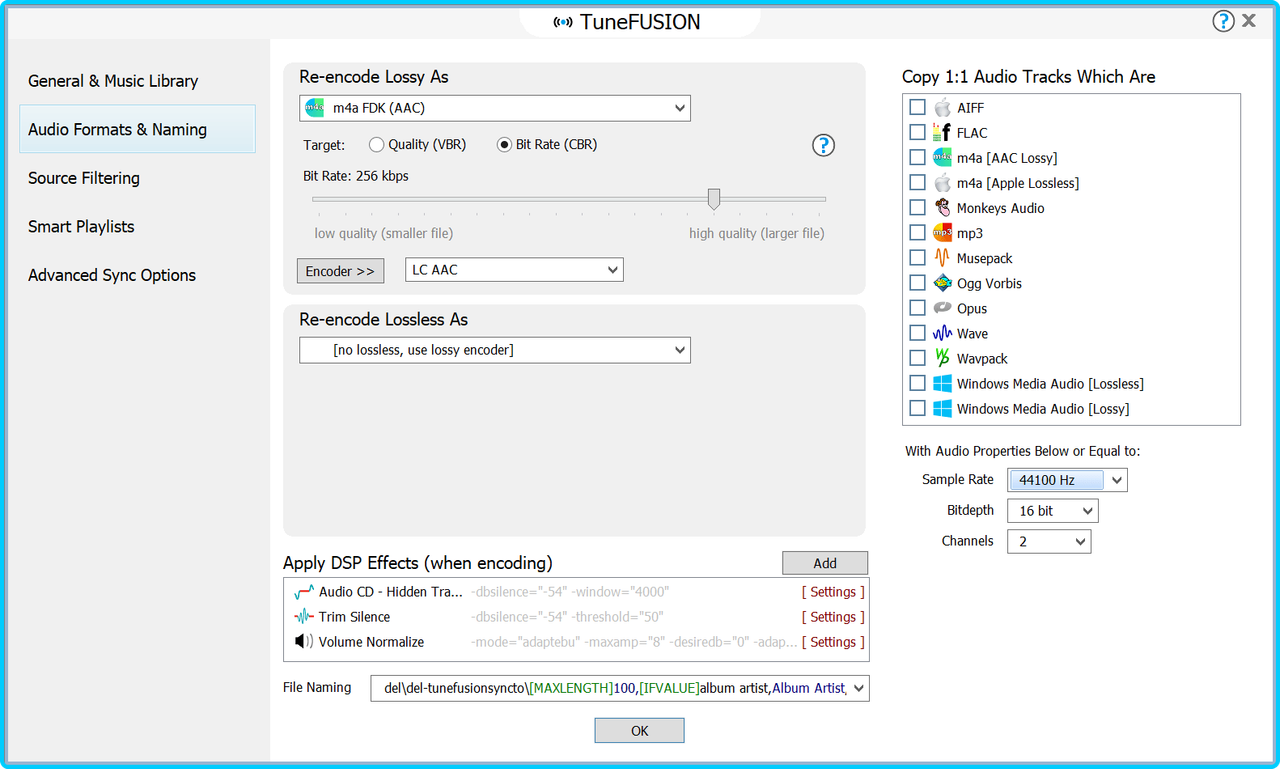The height and width of the screenshot is (769, 1280).
Task: Select the Bit Rate (CBR) radio button
Action: tap(505, 145)
